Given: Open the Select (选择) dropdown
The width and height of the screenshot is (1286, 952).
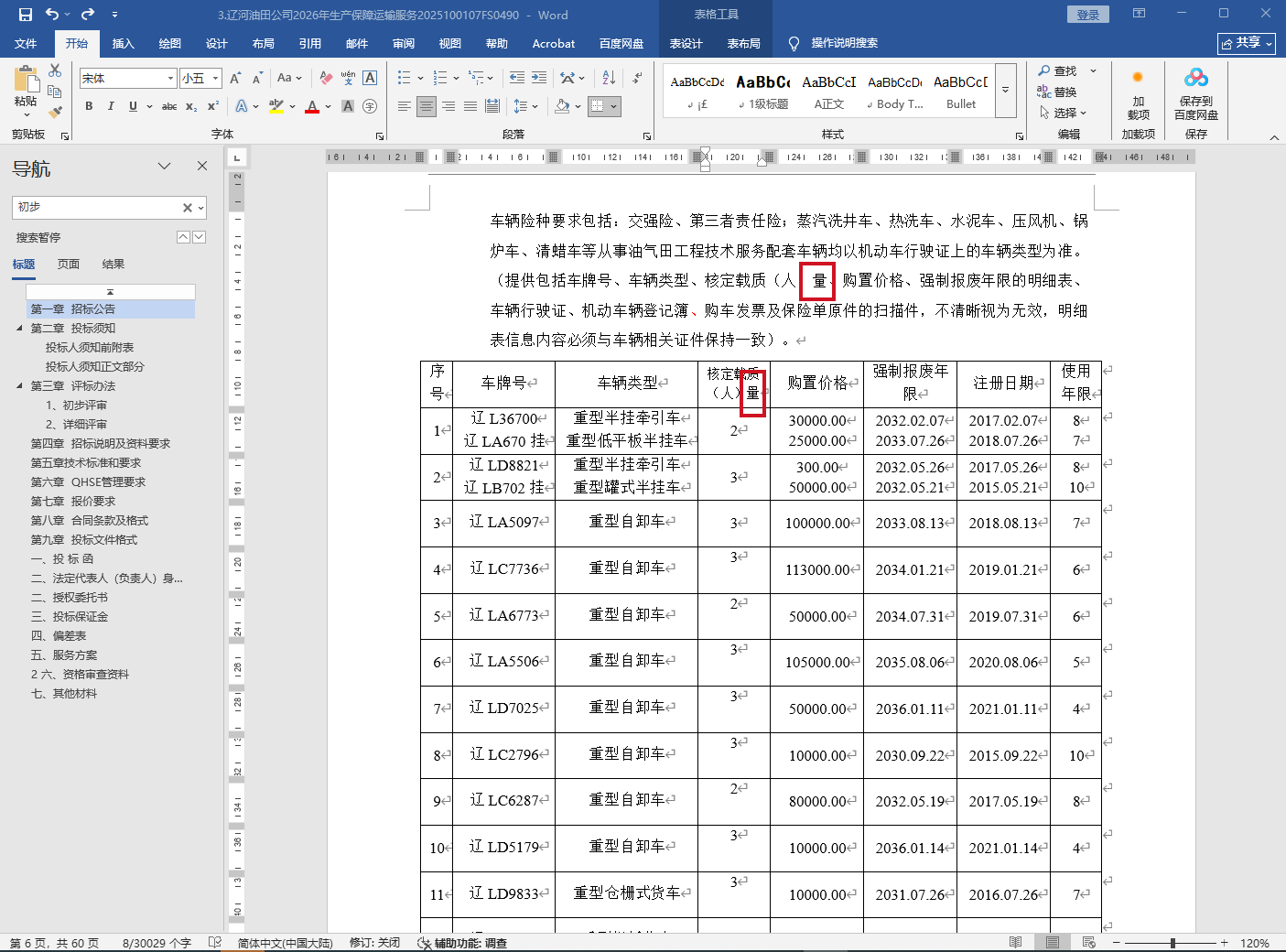Looking at the screenshot, I should (x=1063, y=113).
